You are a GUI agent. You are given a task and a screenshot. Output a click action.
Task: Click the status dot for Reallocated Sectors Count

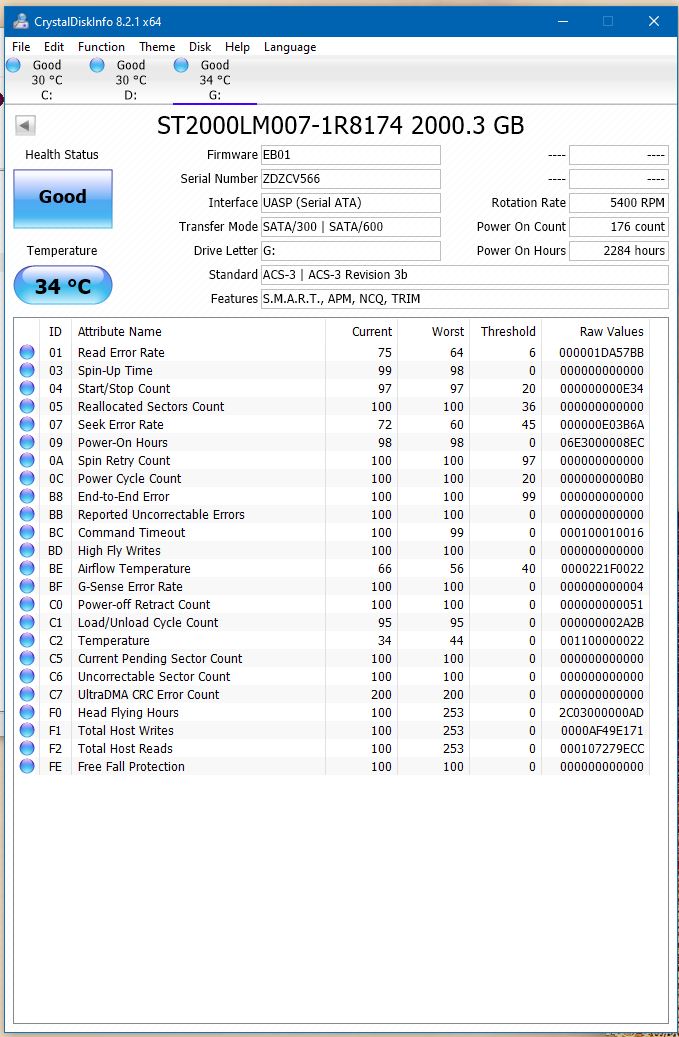click(x=27, y=406)
